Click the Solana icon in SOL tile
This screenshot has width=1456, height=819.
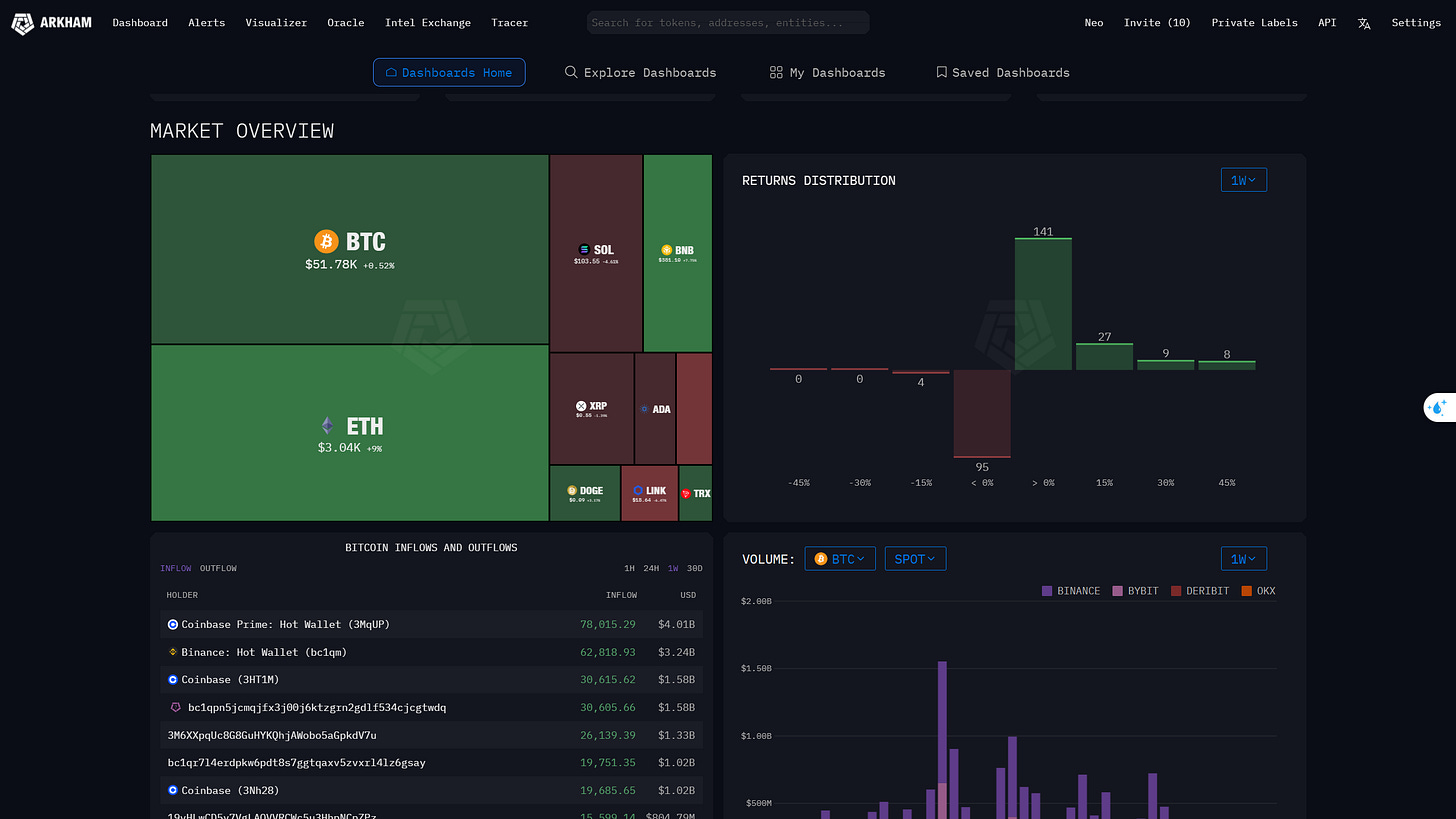pyautogui.click(x=584, y=250)
